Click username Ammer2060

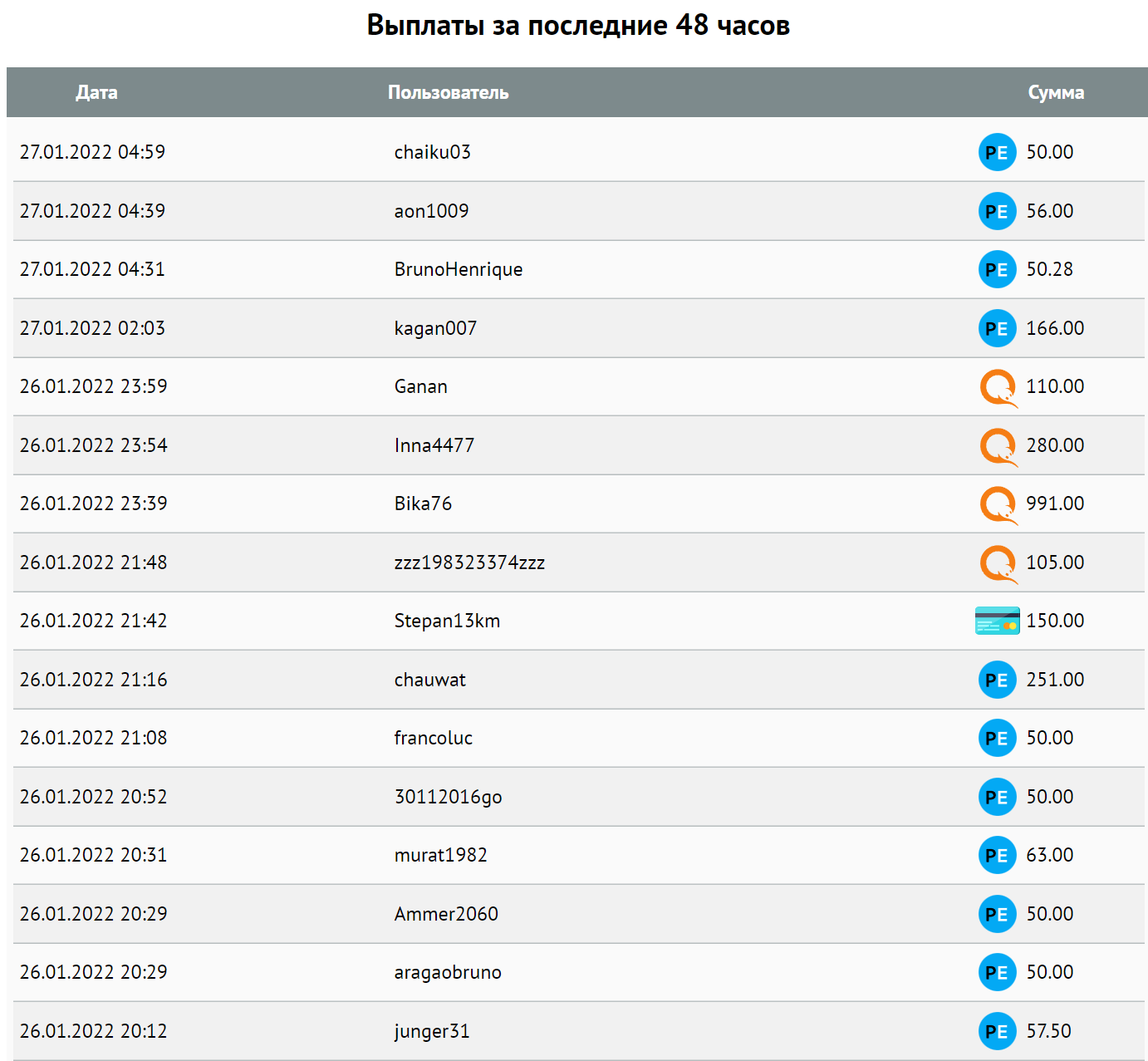pyautogui.click(x=446, y=914)
